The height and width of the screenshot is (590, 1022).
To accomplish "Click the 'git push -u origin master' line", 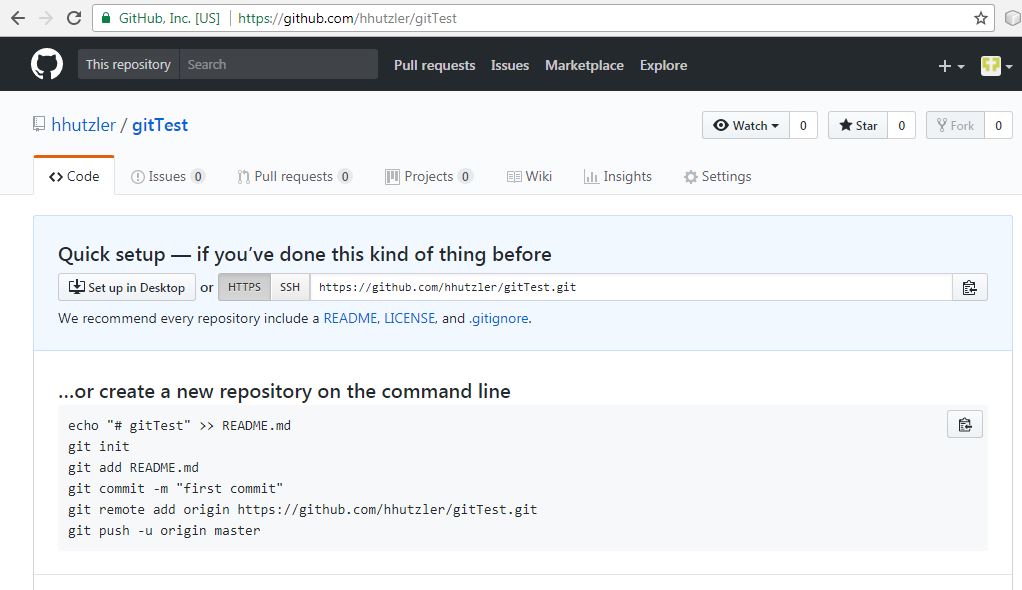I will pos(164,531).
